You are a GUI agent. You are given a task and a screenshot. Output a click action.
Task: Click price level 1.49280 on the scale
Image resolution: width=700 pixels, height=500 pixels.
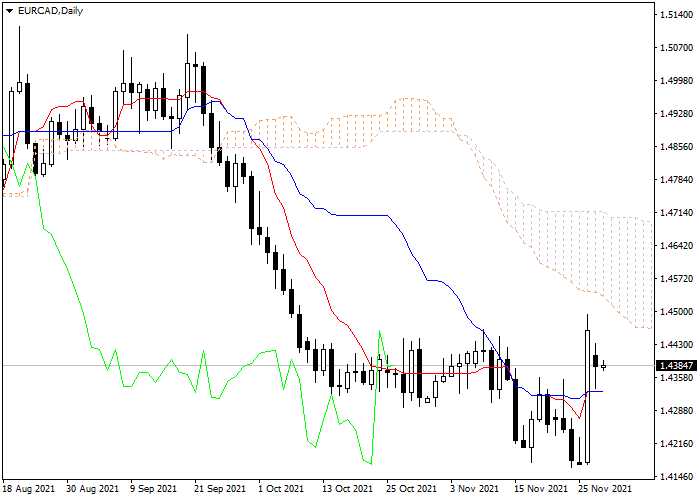tap(677, 114)
